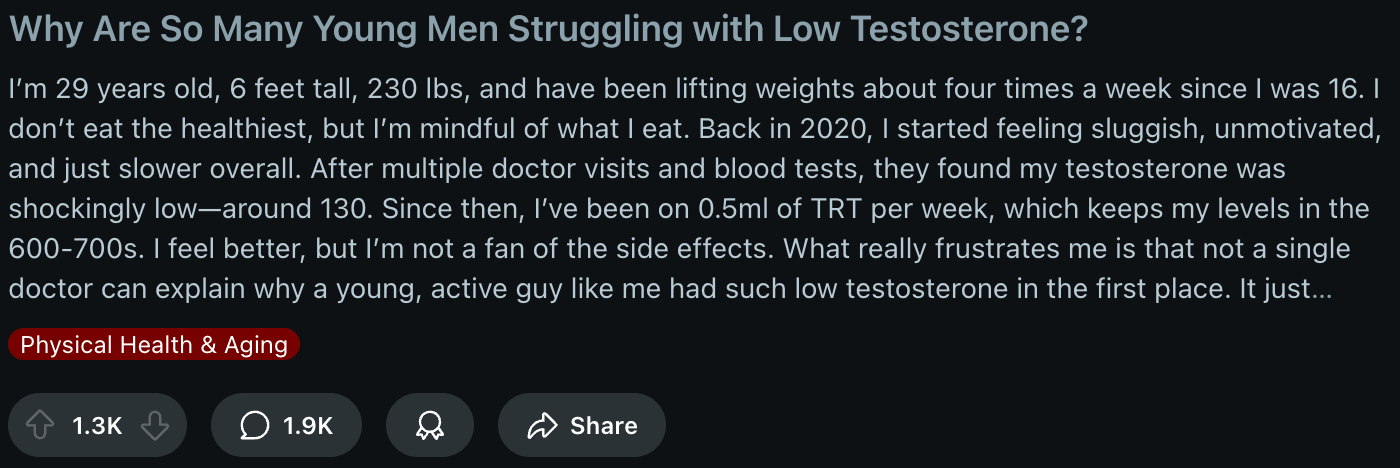This screenshot has width=1400, height=468.
Task: Click the comment speech bubble icon
Action: [255, 426]
